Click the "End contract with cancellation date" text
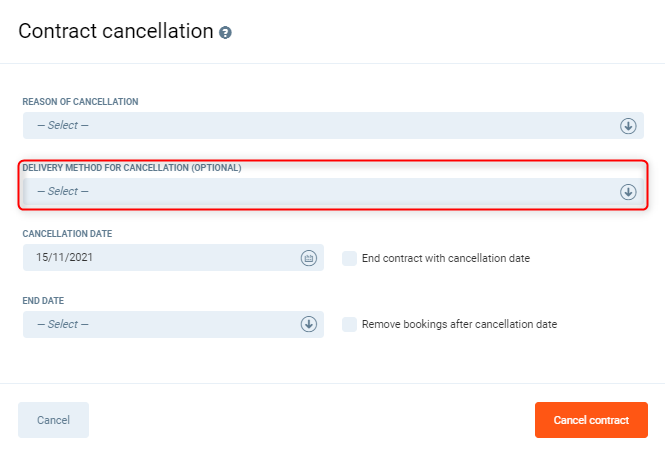 (x=445, y=258)
